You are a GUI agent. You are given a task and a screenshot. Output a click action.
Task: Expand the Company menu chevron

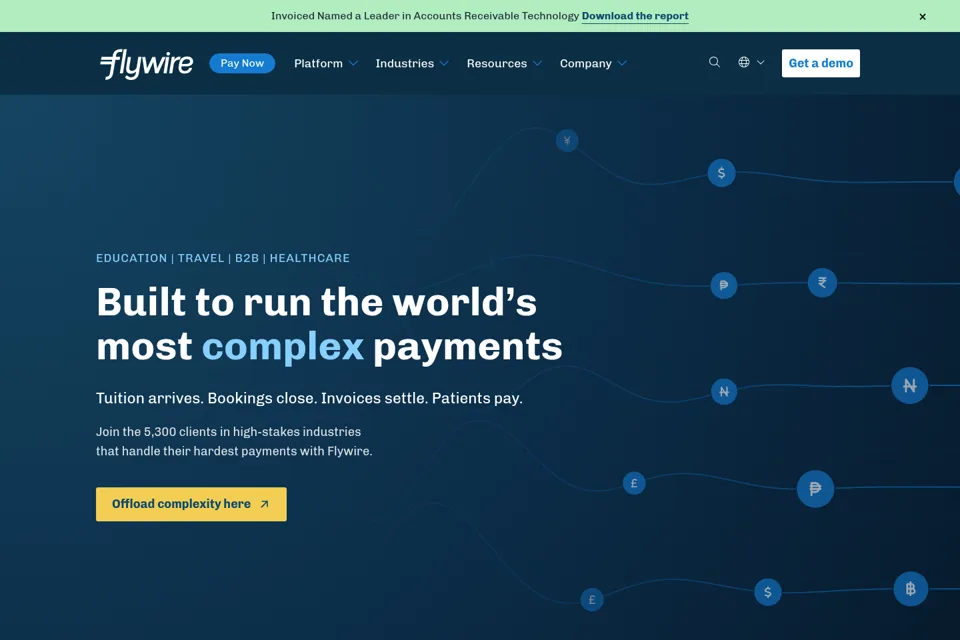(x=622, y=63)
